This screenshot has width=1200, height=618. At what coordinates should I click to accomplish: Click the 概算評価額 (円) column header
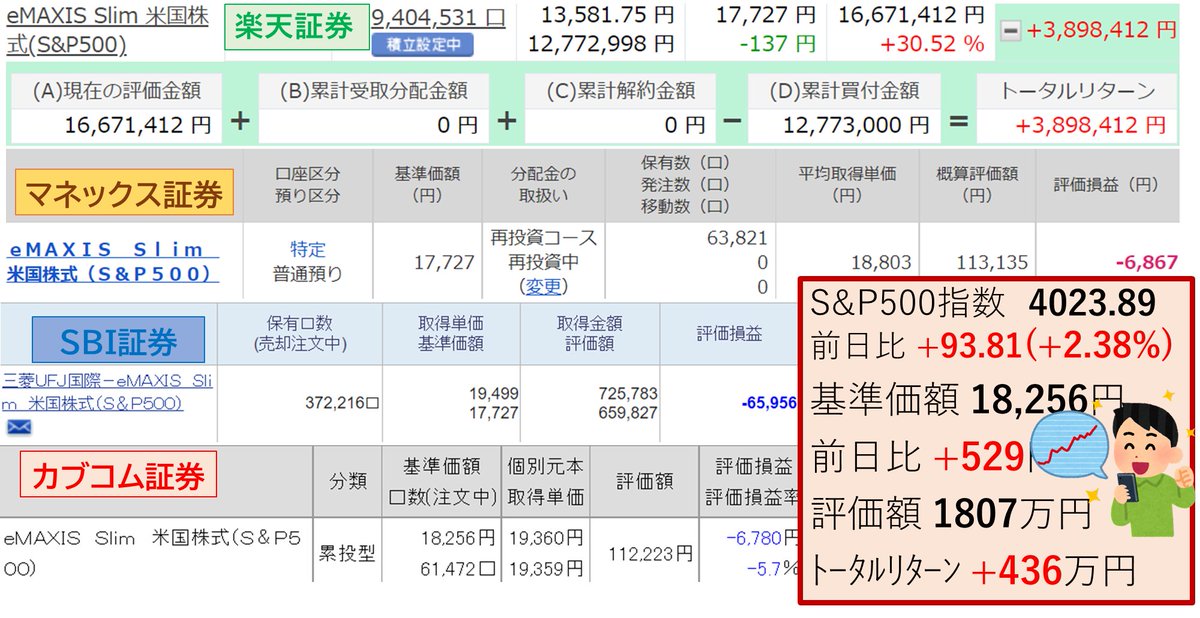[x=978, y=183]
